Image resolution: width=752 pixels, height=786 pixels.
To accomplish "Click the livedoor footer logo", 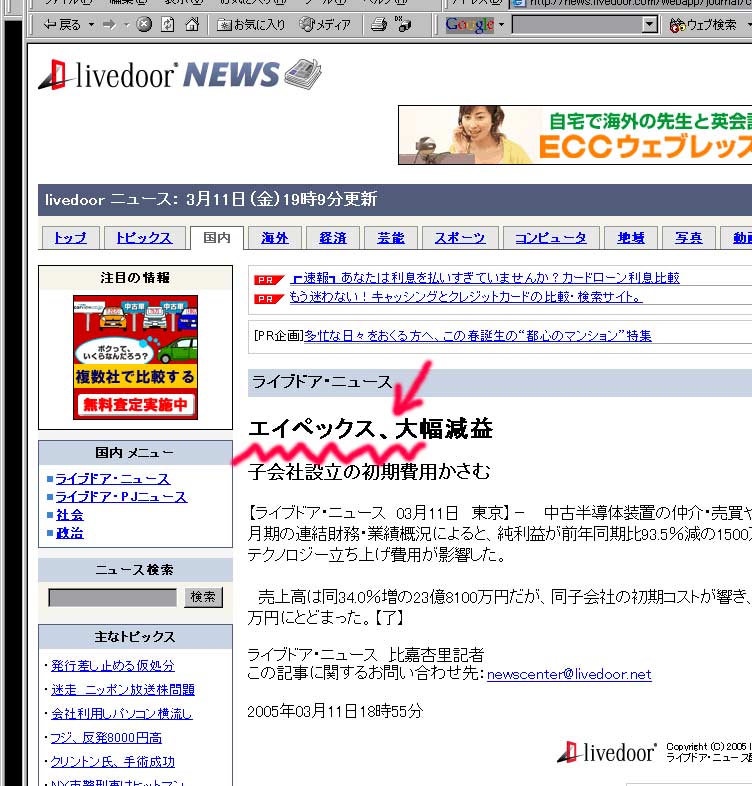I will [606, 752].
